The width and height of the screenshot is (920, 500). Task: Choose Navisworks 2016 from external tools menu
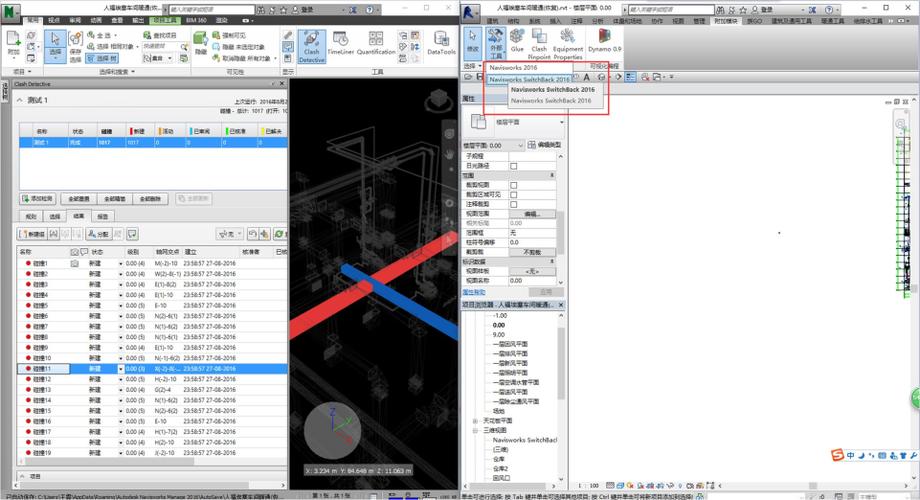[513, 67]
